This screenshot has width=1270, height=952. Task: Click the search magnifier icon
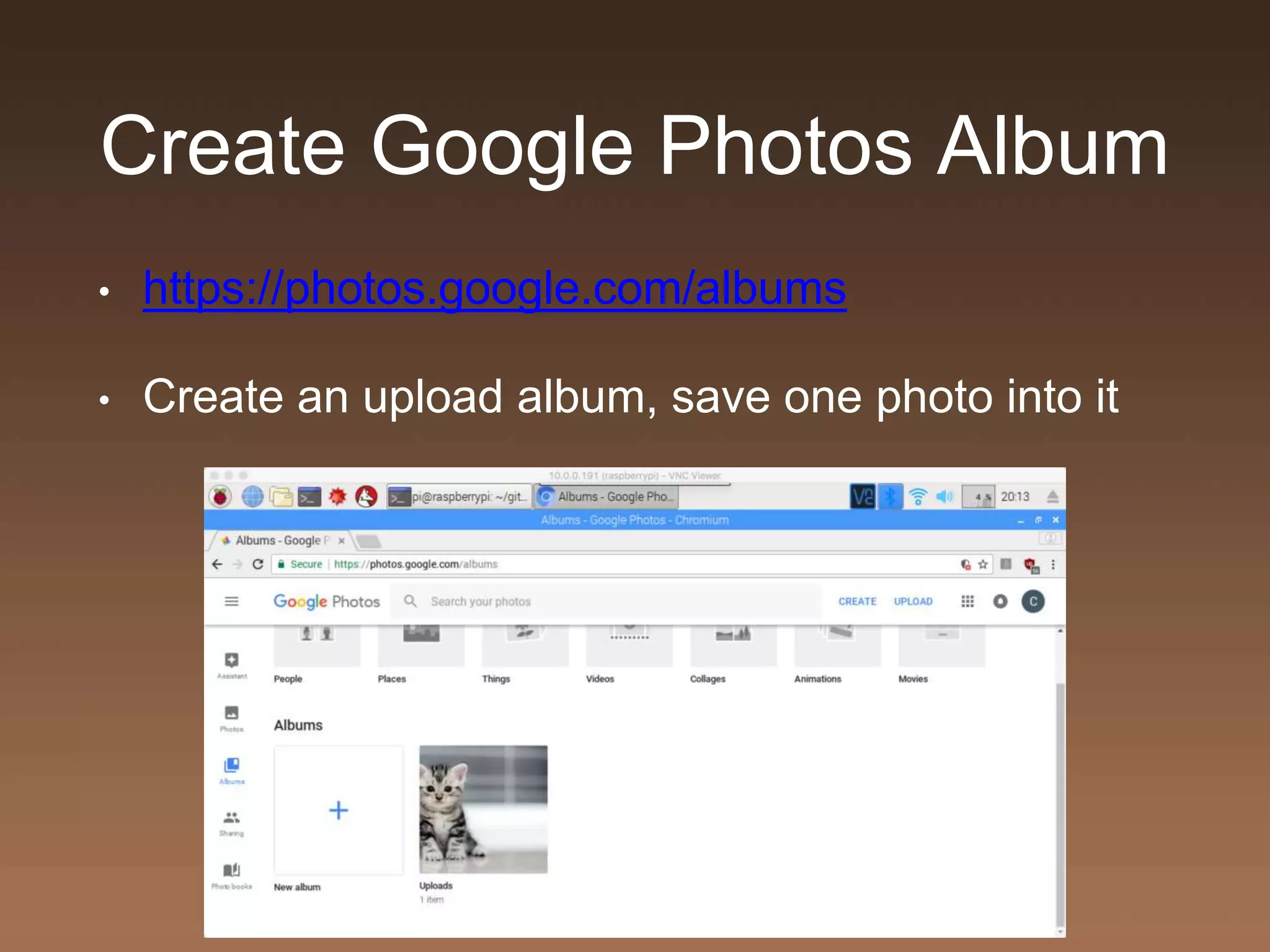coord(410,601)
